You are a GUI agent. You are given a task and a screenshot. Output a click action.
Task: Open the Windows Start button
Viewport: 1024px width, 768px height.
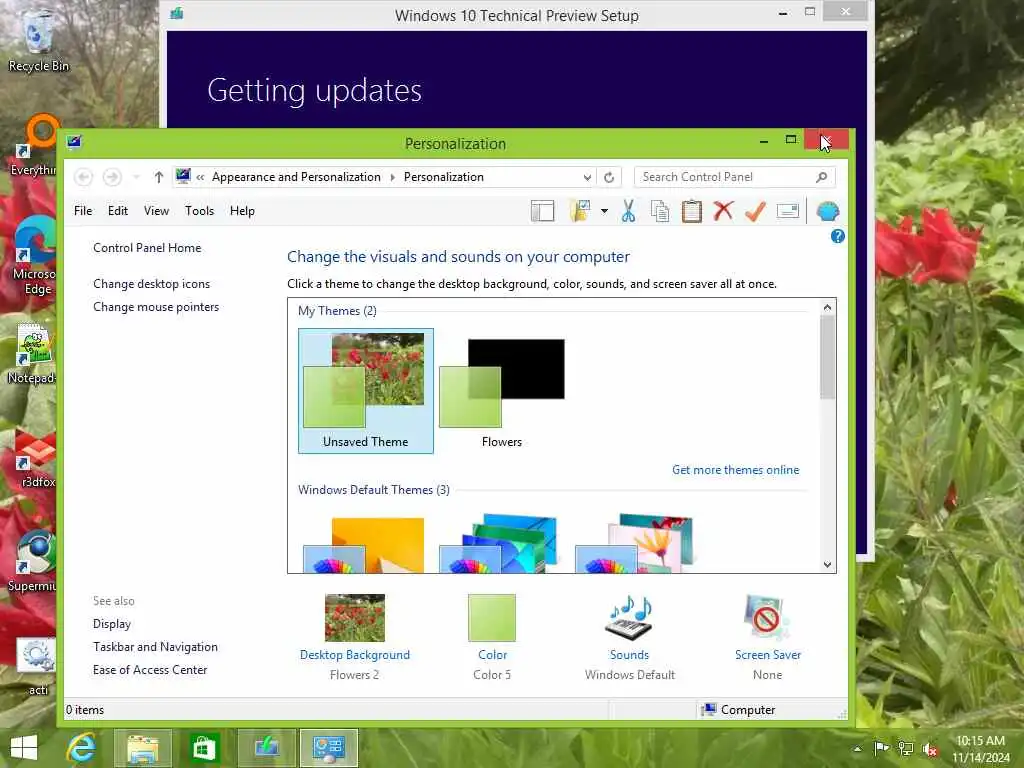click(x=24, y=748)
